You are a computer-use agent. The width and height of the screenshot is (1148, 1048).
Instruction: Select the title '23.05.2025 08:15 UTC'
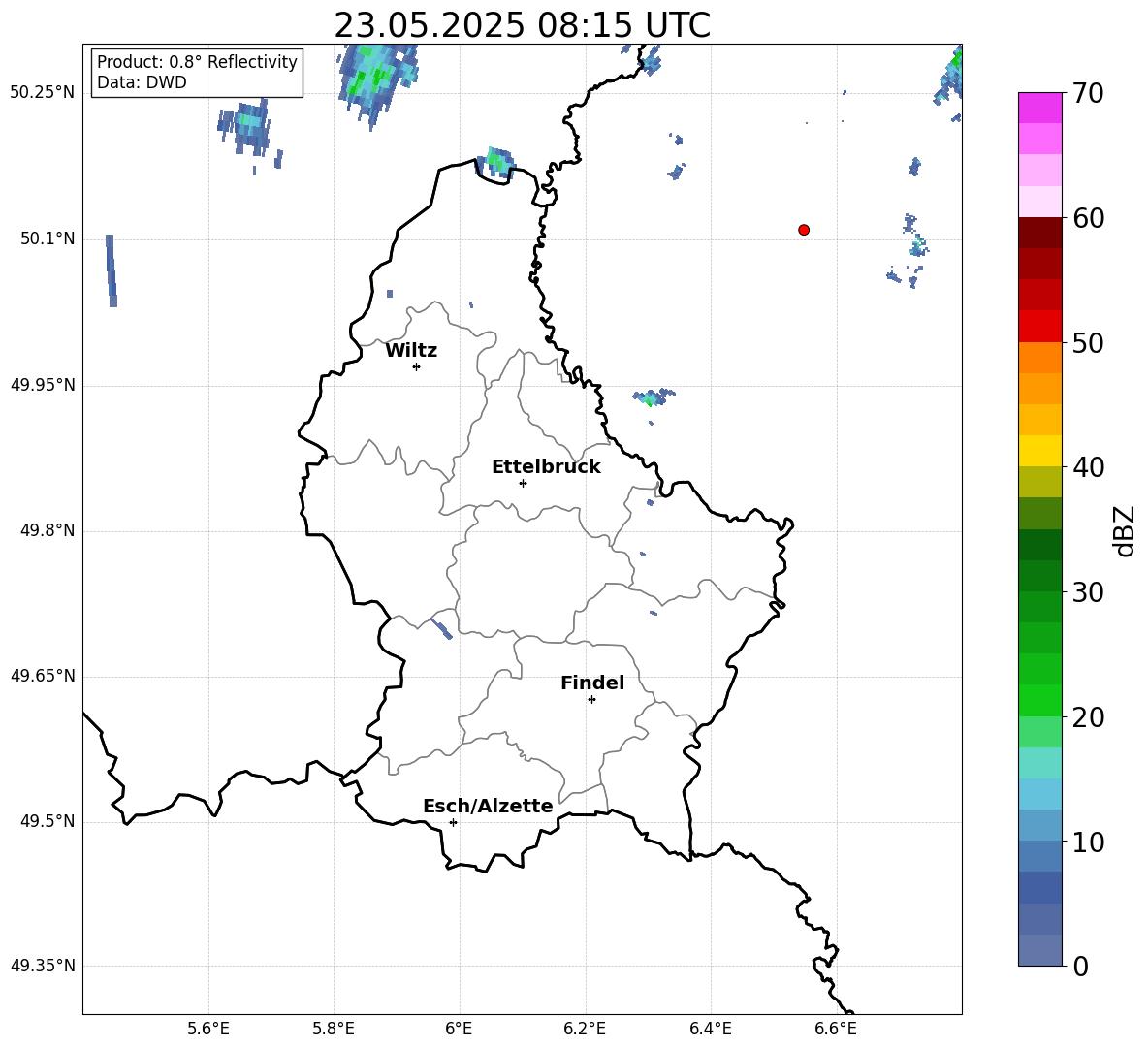pos(522,25)
